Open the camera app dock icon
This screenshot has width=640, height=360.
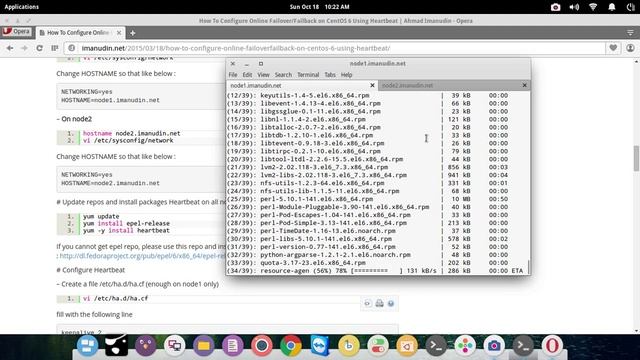[494, 346]
